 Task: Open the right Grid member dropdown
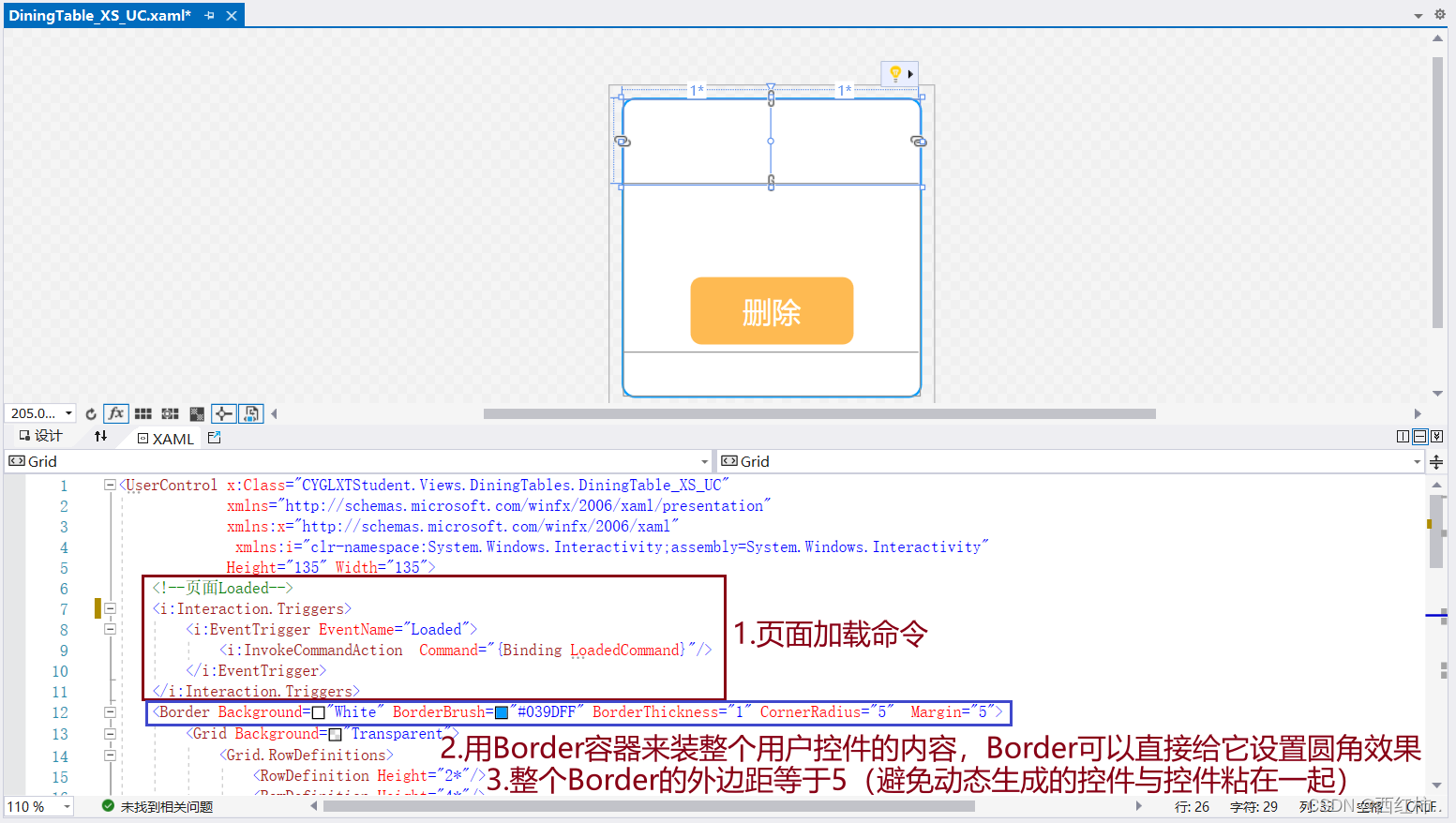tap(1417, 462)
